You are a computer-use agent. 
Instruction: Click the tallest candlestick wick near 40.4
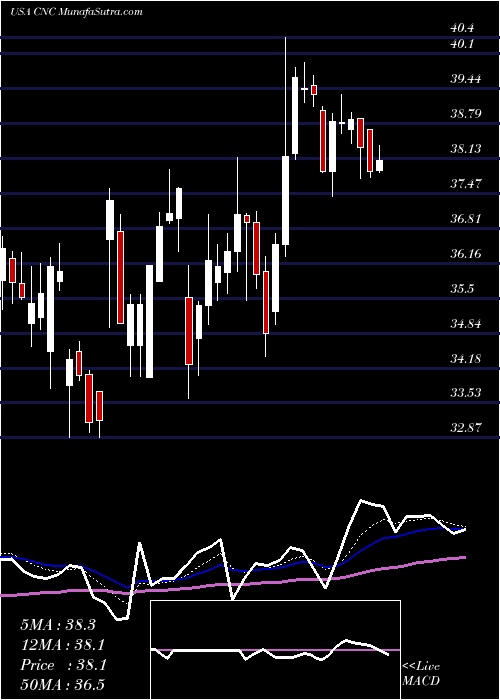[x=285, y=147]
